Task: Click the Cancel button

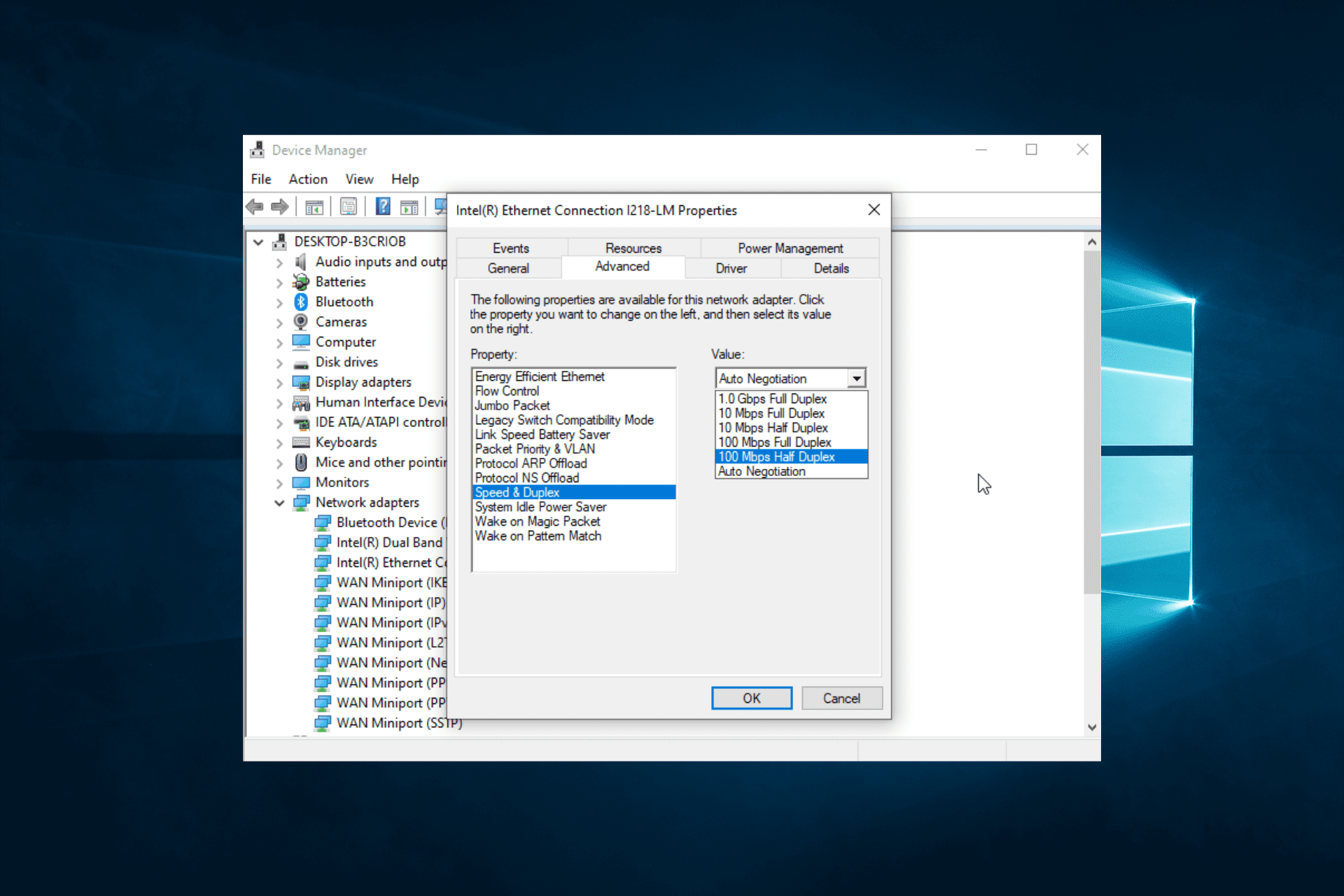Action: click(x=841, y=698)
